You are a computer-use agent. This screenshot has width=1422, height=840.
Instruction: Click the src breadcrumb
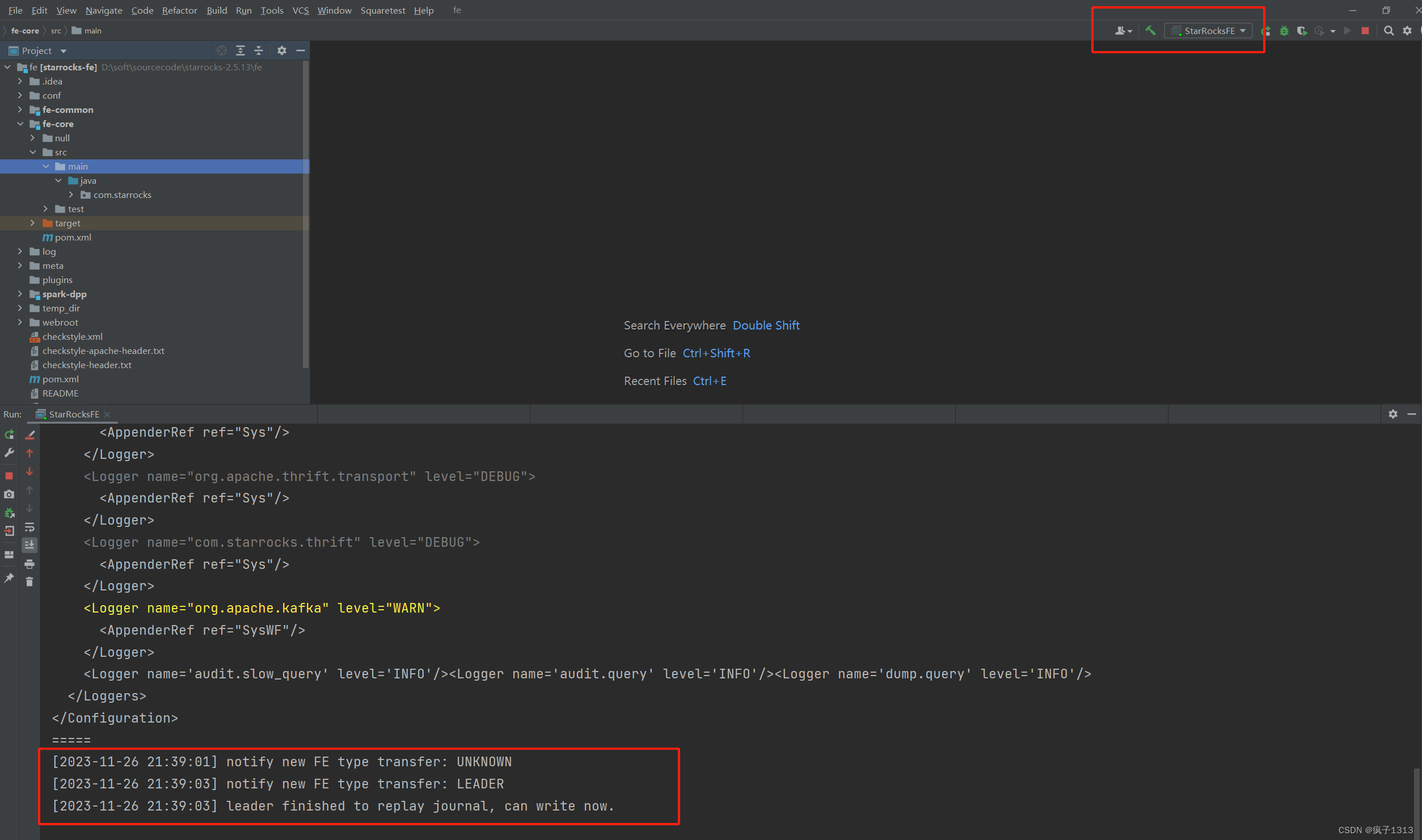56,31
